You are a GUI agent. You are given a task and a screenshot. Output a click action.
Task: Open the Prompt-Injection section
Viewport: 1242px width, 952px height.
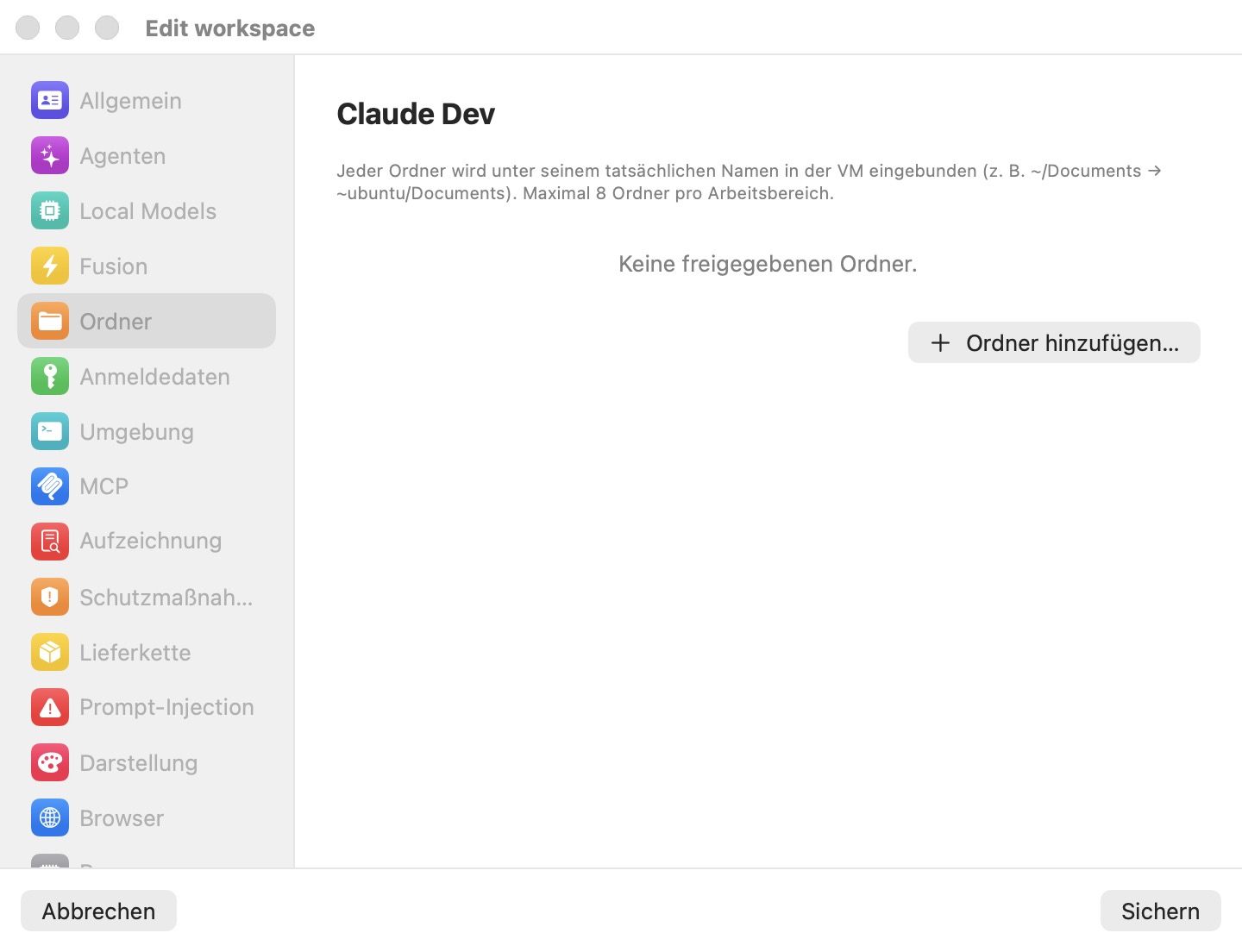coord(147,707)
